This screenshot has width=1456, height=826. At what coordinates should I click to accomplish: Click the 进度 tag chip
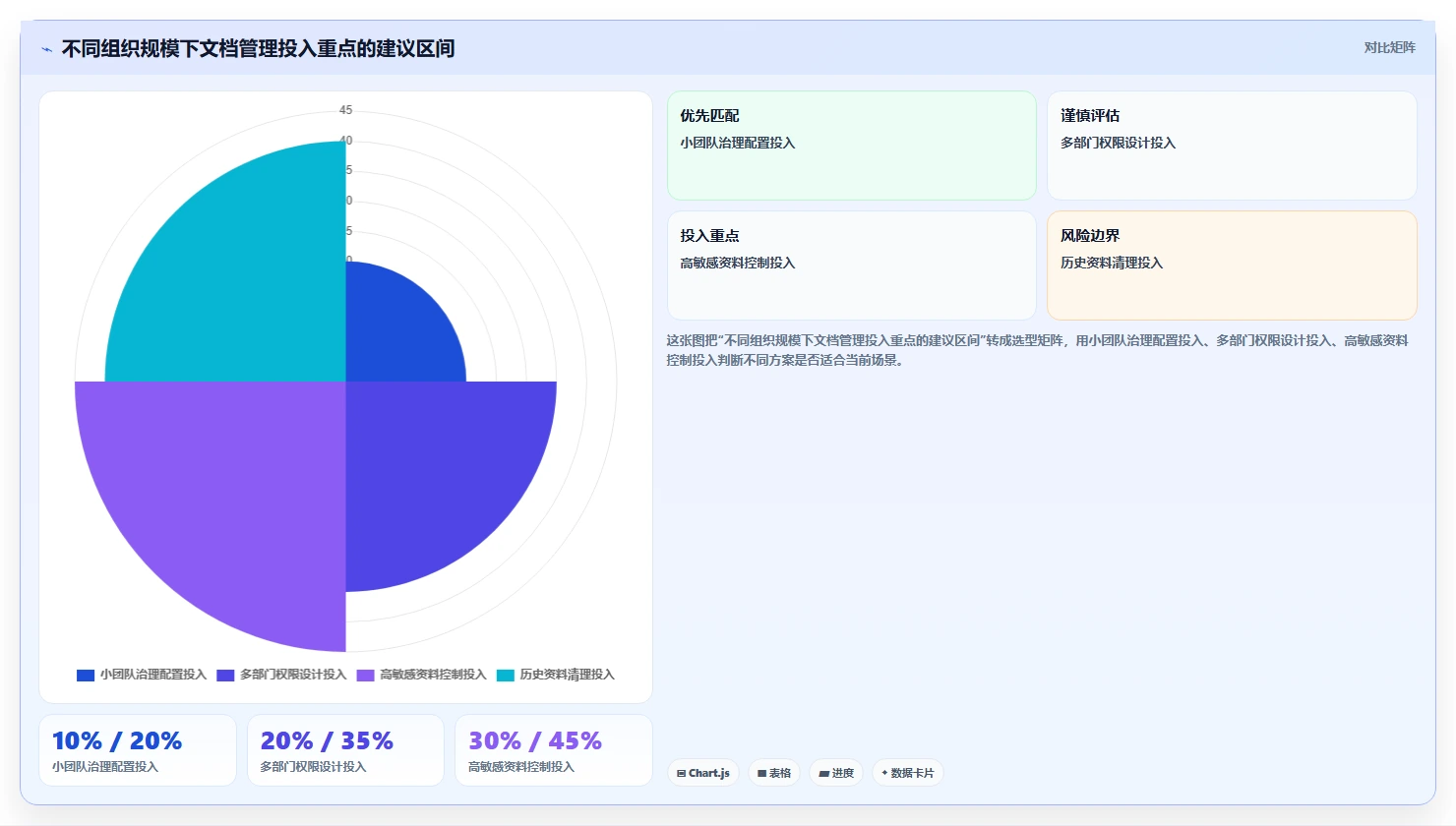pos(836,773)
